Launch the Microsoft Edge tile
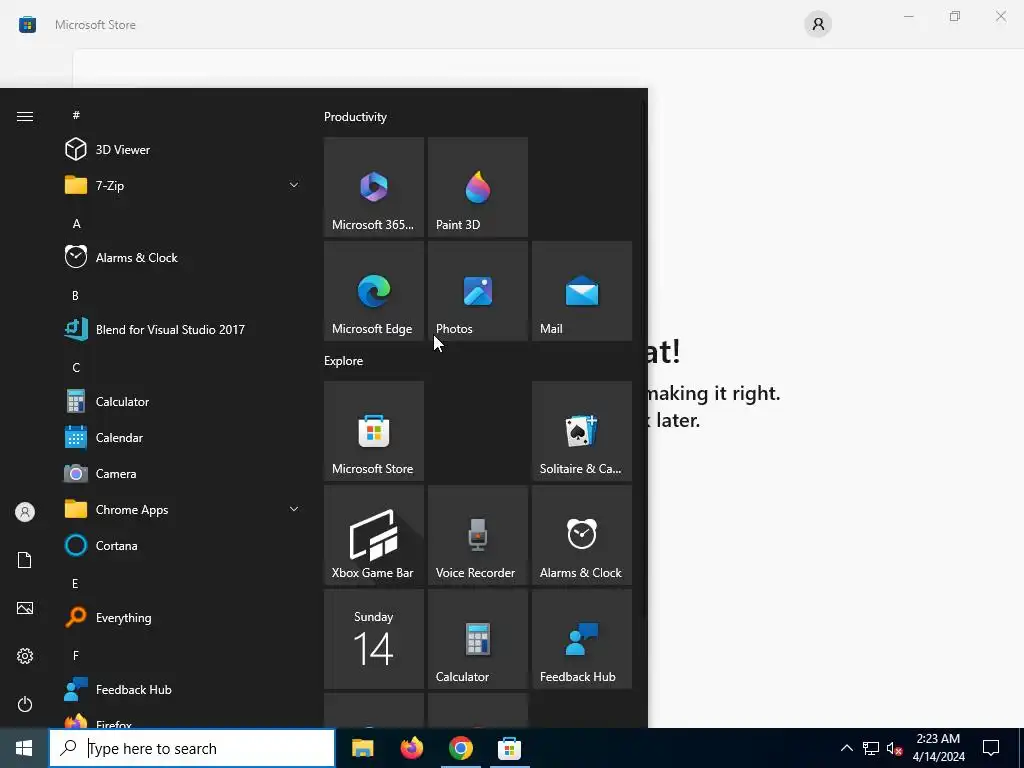The width and height of the screenshot is (1024, 768). coord(374,291)
